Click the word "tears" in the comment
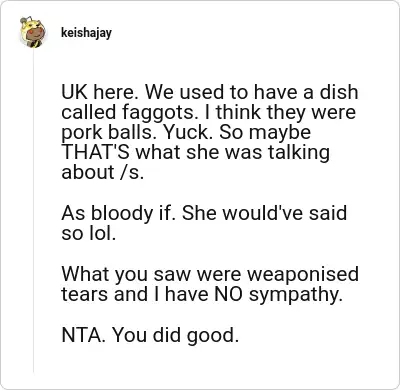The height and width of the screenshot is (390, 400). (85, 294)
